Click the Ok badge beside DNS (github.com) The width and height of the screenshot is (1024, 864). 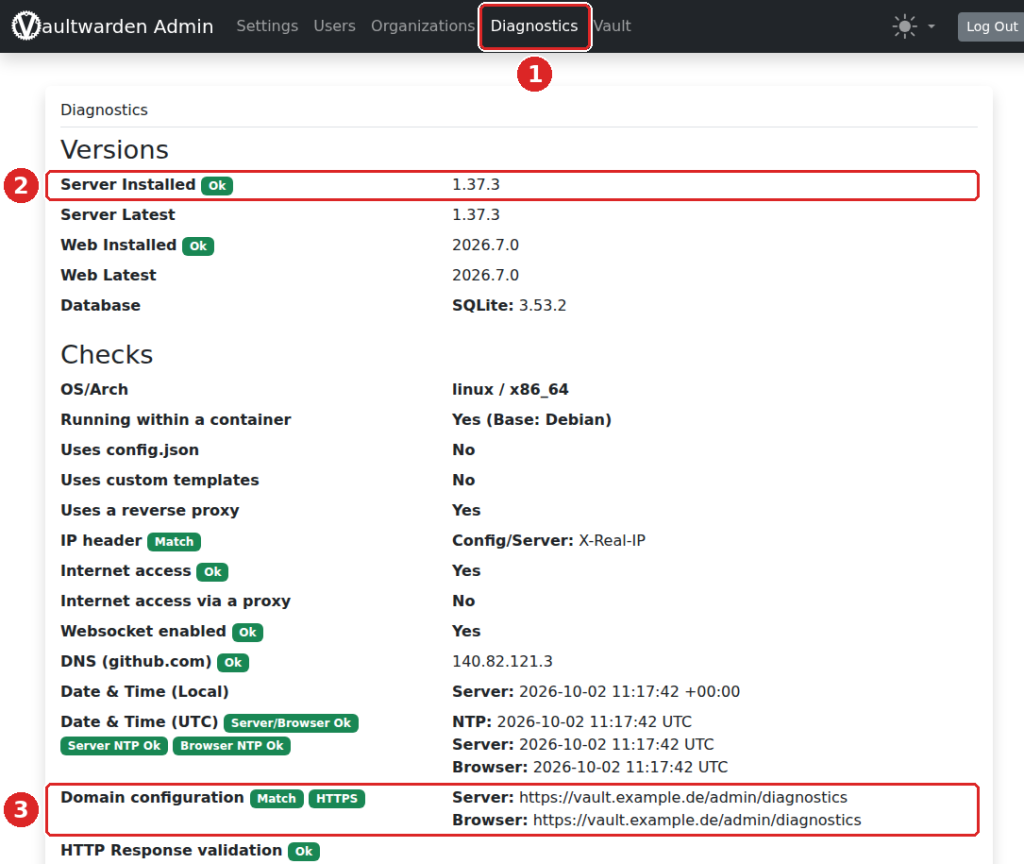tap(232, 662)
